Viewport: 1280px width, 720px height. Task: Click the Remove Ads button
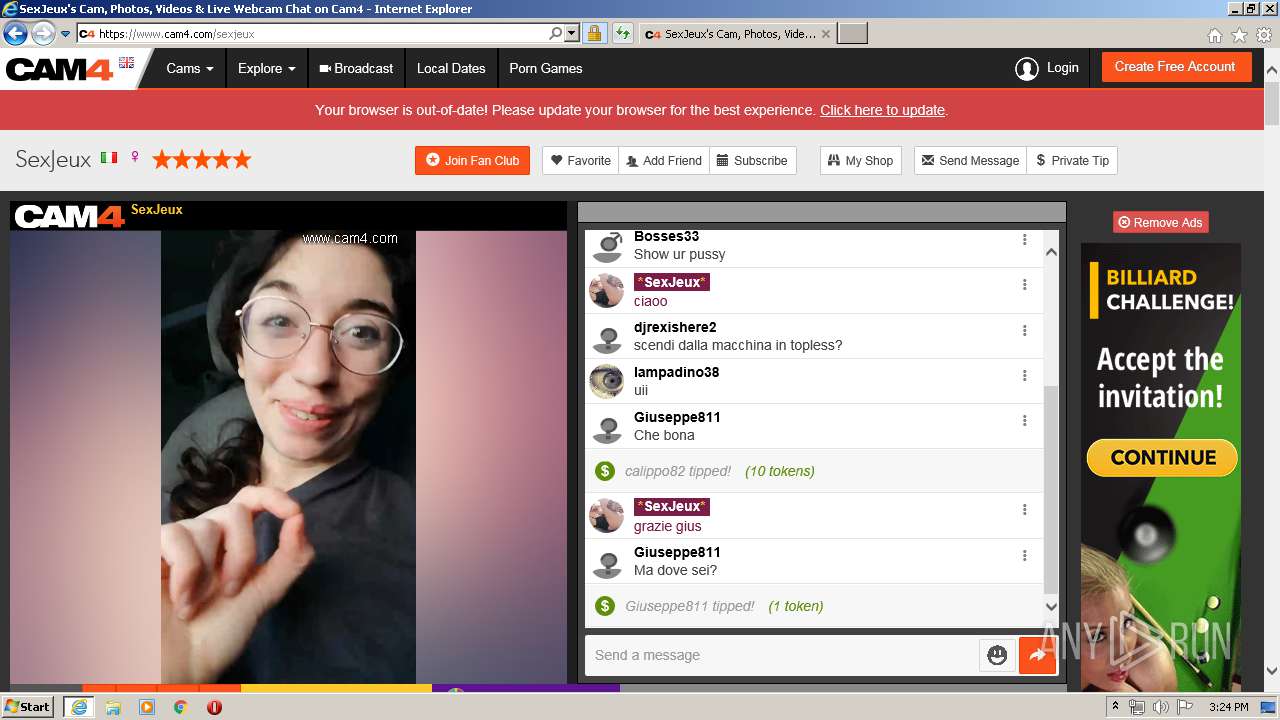click(x=1160, y=222)
